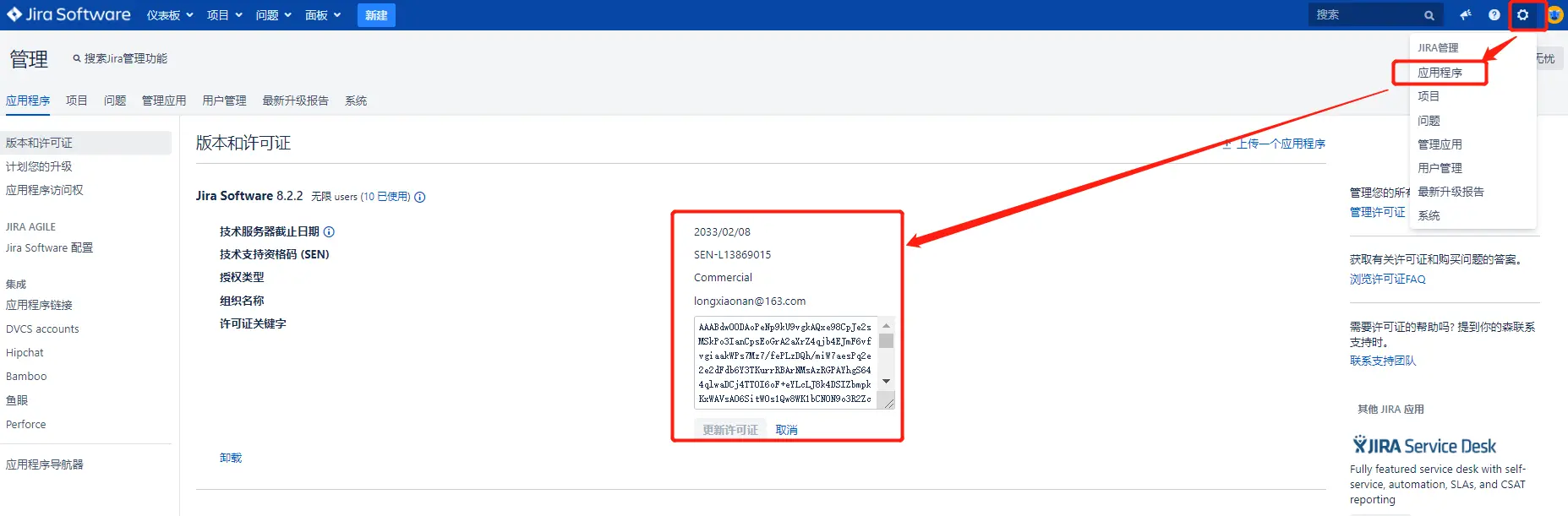This screenshot has width=1568, height=516.
Task: Open Perforce integration link
Action: click(26, 424)
